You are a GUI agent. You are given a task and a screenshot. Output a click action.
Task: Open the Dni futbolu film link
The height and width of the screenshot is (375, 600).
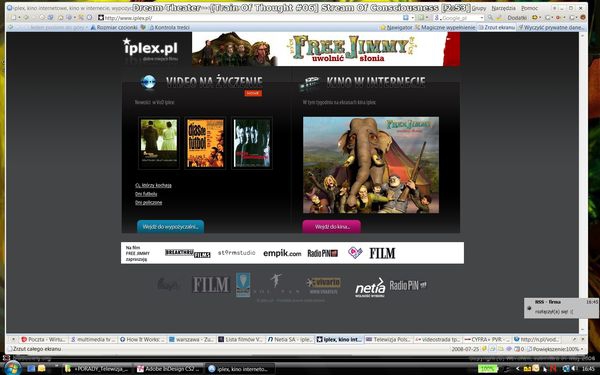146,194
